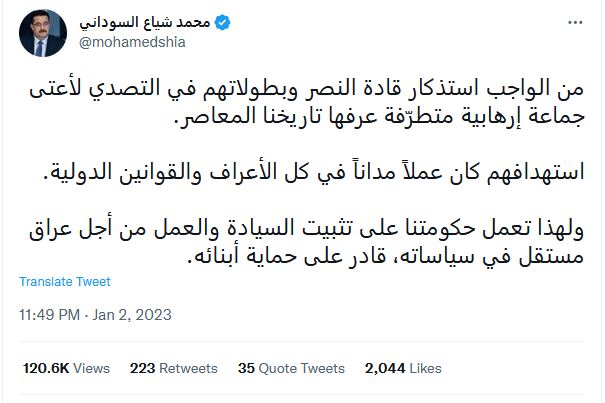
Task: Click the bold 35 quote count
Action: [x=246, y=368]
